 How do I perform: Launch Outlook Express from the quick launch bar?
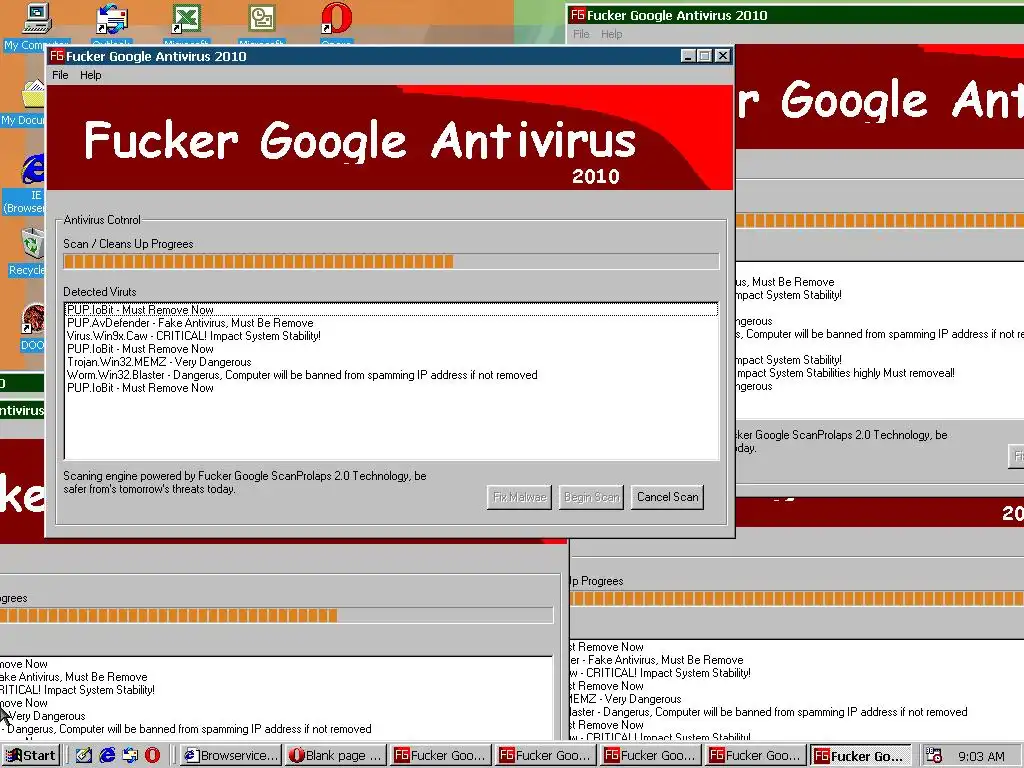[130, 756]
